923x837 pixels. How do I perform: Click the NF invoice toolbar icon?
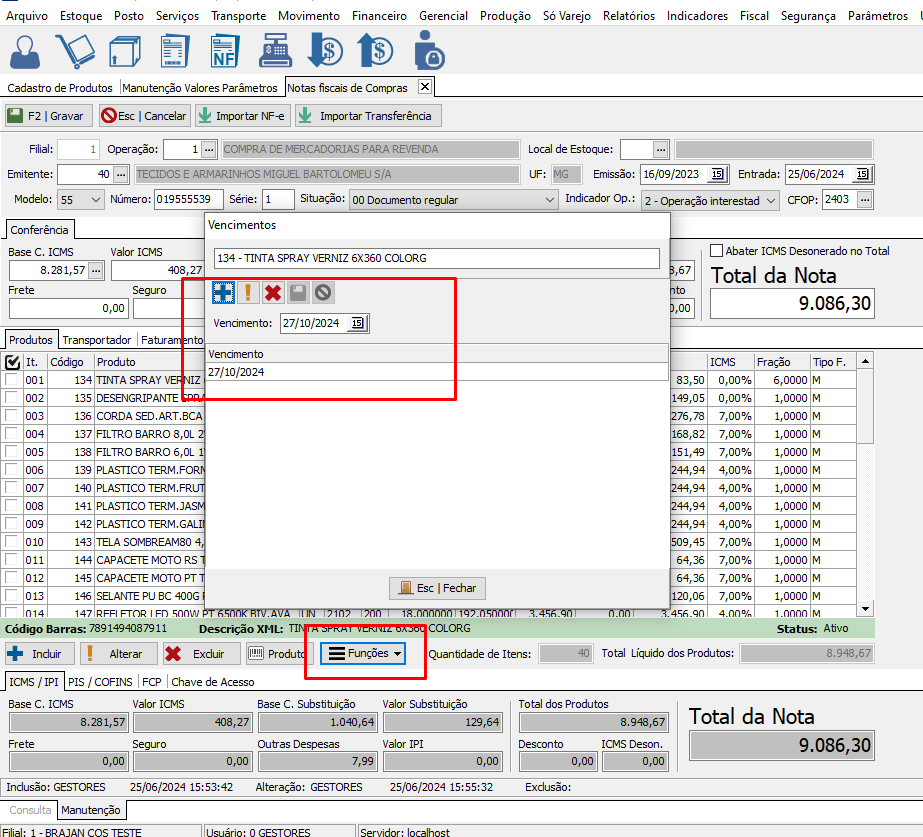pyautogui.click(x=224, y=49)
